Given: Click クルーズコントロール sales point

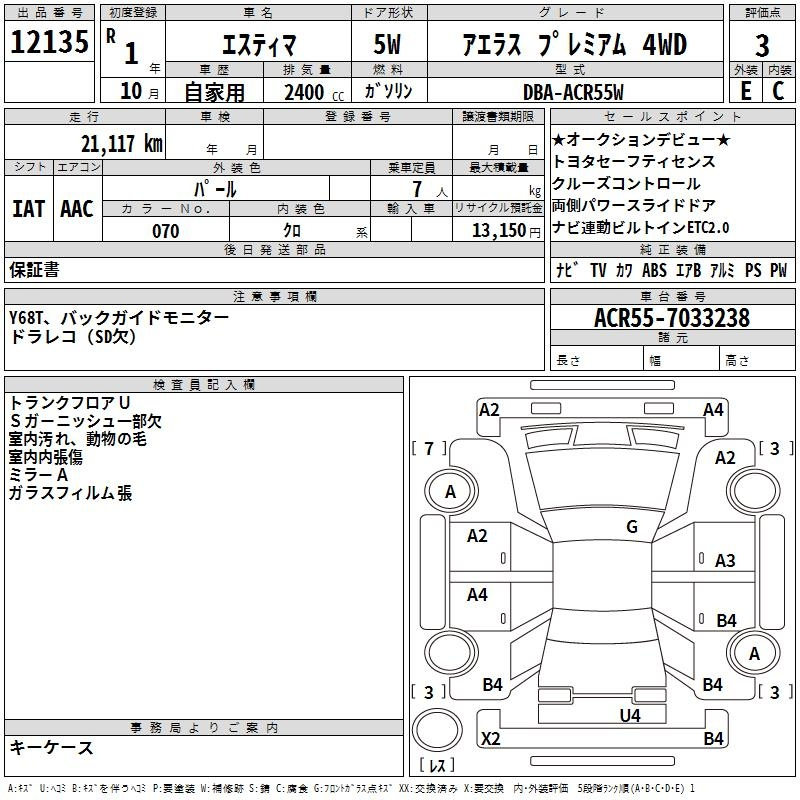Looking at the screenshot, I should [x=627, y=183].
